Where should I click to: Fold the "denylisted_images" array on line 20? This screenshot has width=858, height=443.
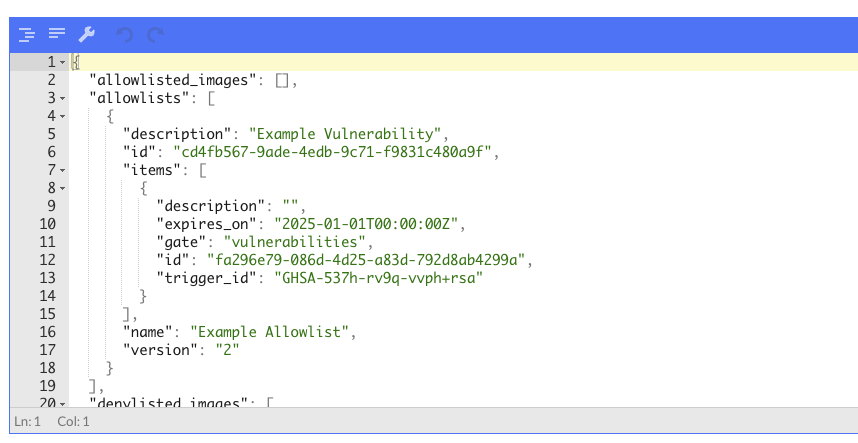63,402
